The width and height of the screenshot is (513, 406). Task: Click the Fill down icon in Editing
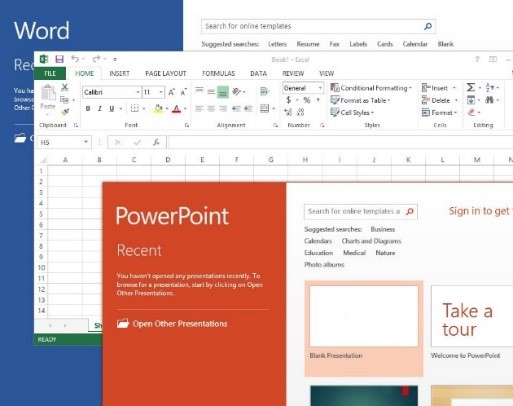click(471, 100)
